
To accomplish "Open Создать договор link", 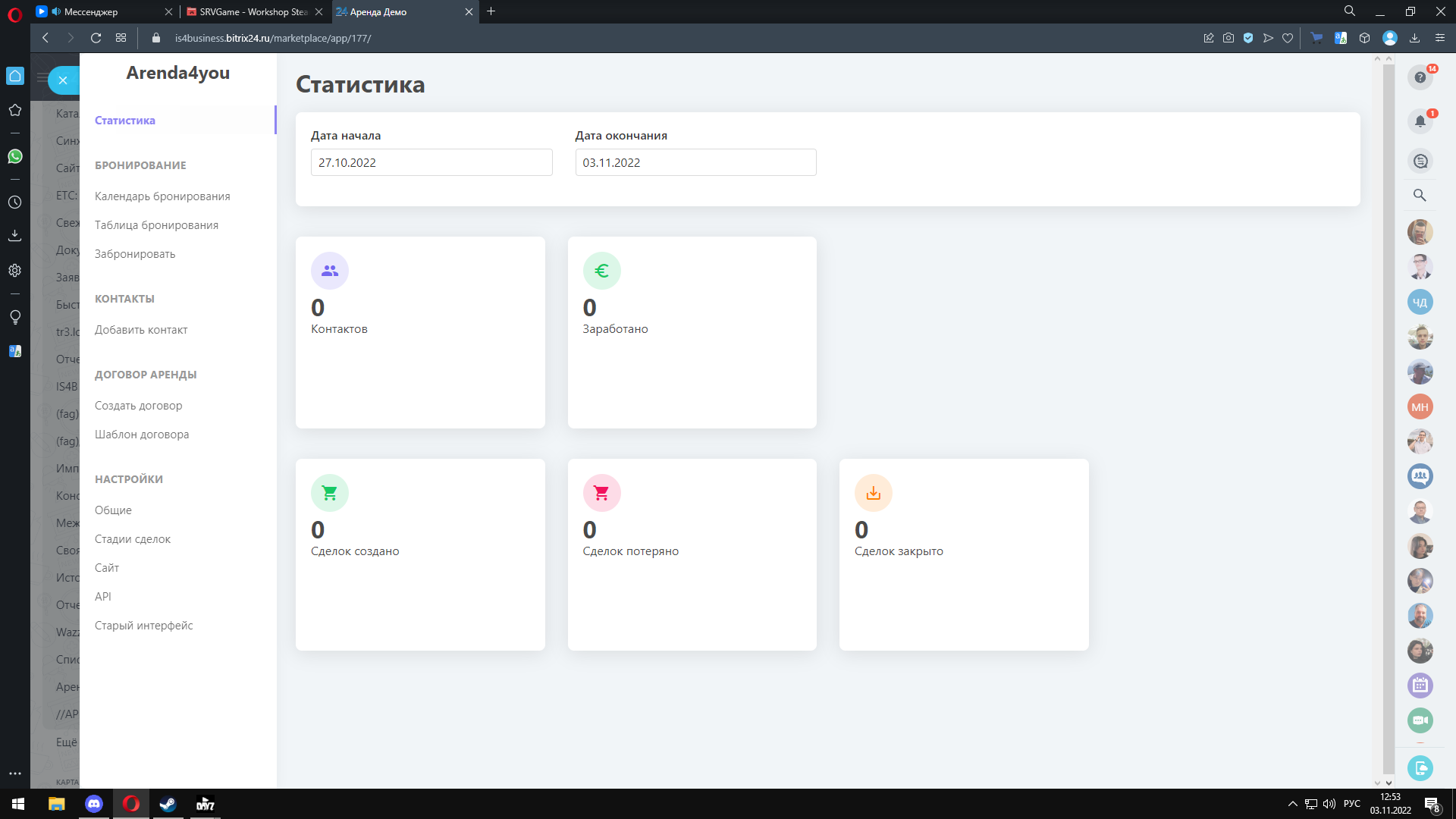I will [x=138, y=406].
